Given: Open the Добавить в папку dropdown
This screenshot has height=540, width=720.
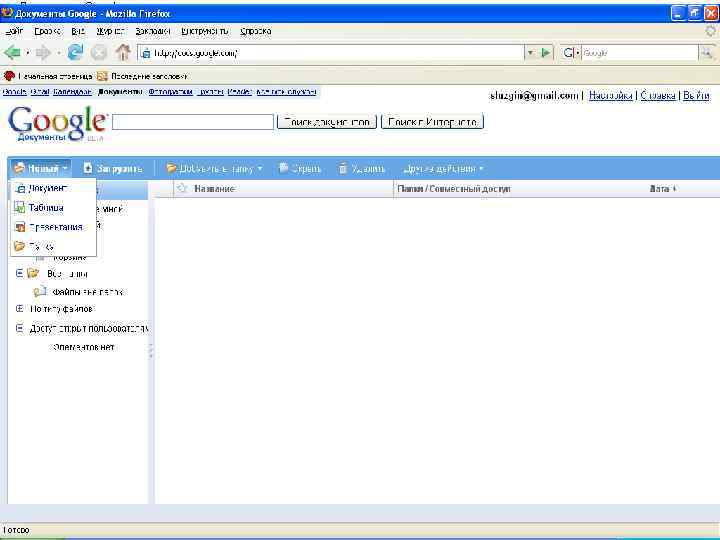Looking at the screenshot, I should pyautogui.click(x=214, y=169).
